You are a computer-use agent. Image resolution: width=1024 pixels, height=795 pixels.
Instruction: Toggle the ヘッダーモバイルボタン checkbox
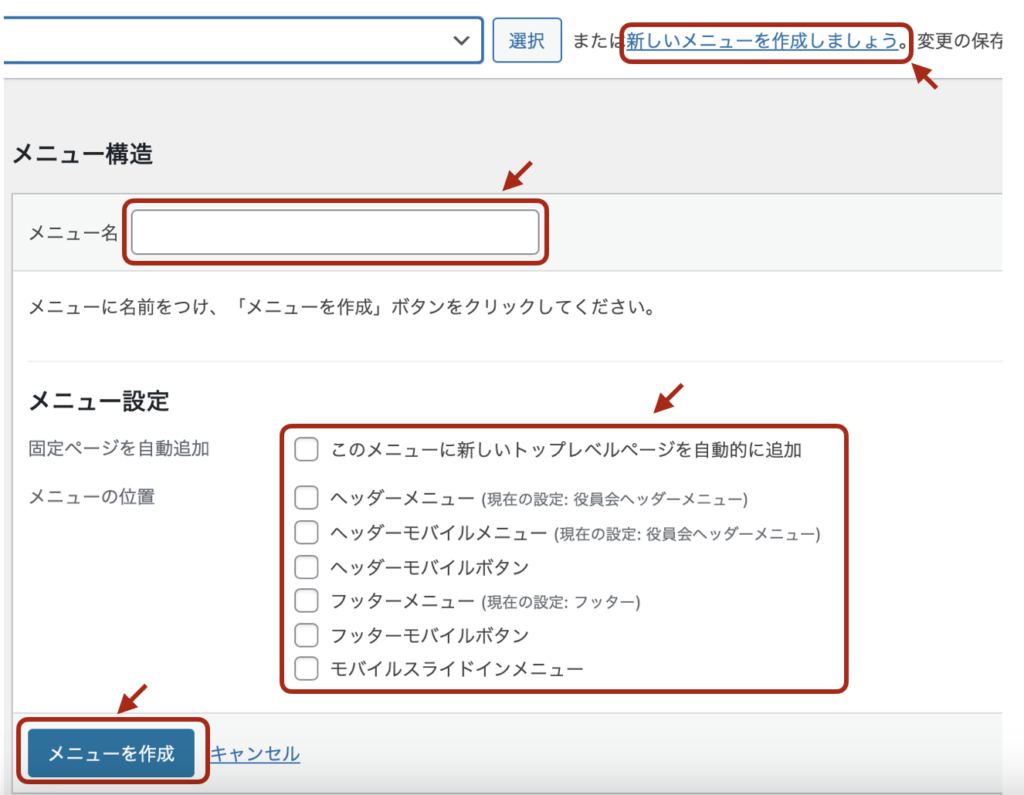click(x=307, y=567)
